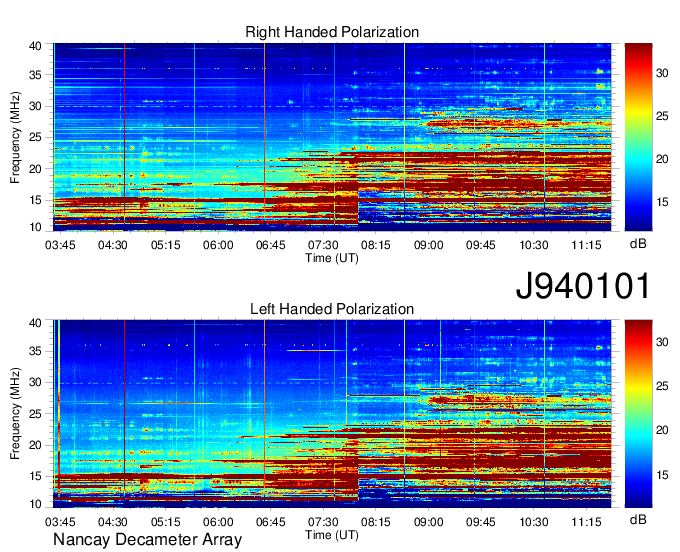The image size is (680, 552).
Task: Click the "Time (UT)" label under the Left Handed plot
Action: click(x=332, y=535)
